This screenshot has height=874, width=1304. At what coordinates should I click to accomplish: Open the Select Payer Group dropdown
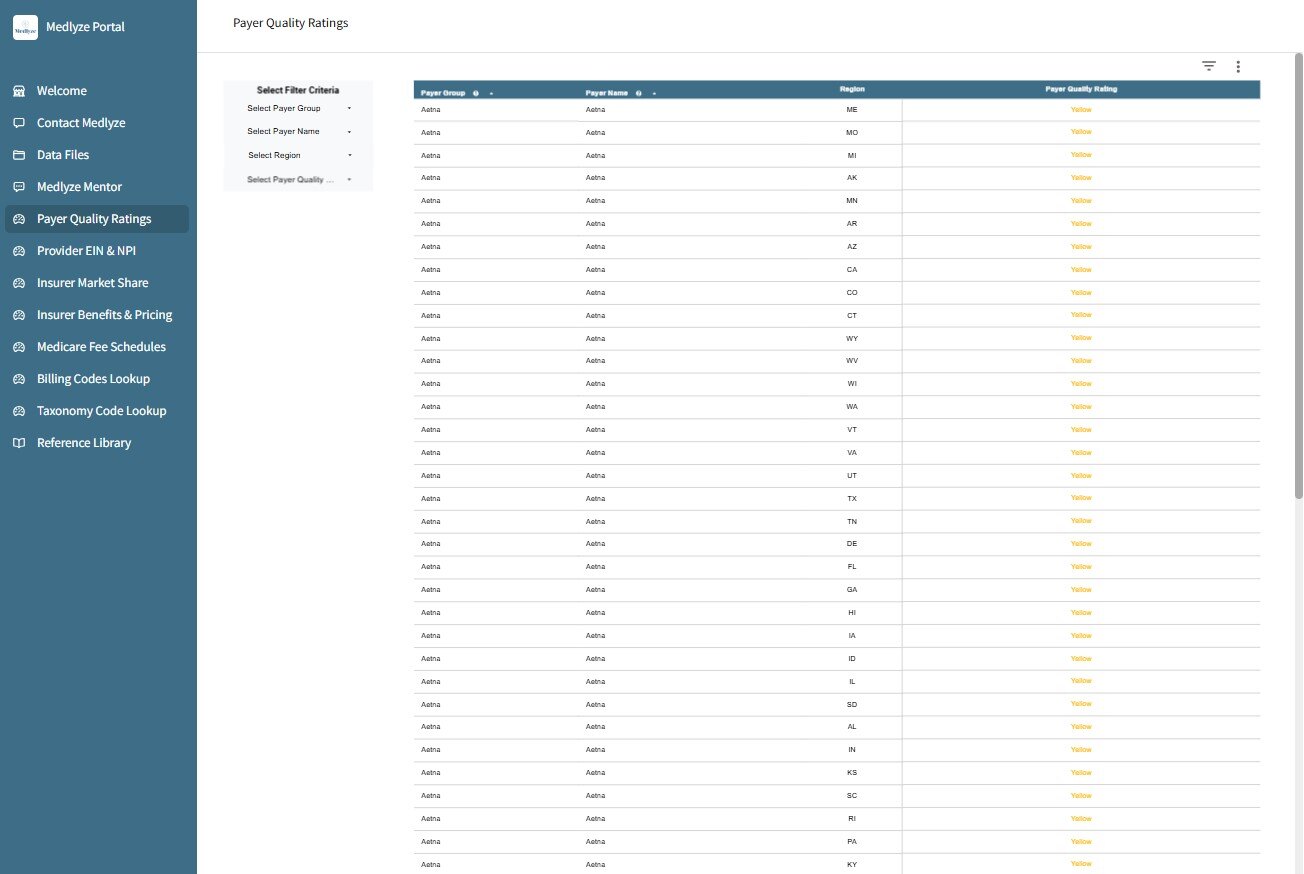(x=299, y=108)
